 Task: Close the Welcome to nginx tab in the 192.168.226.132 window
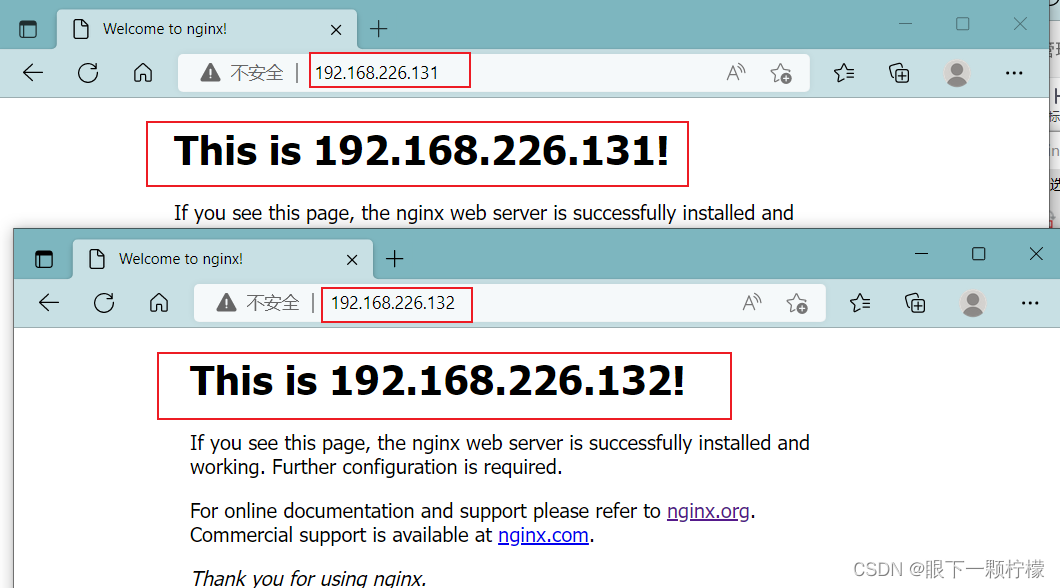[x=352, y=260]
